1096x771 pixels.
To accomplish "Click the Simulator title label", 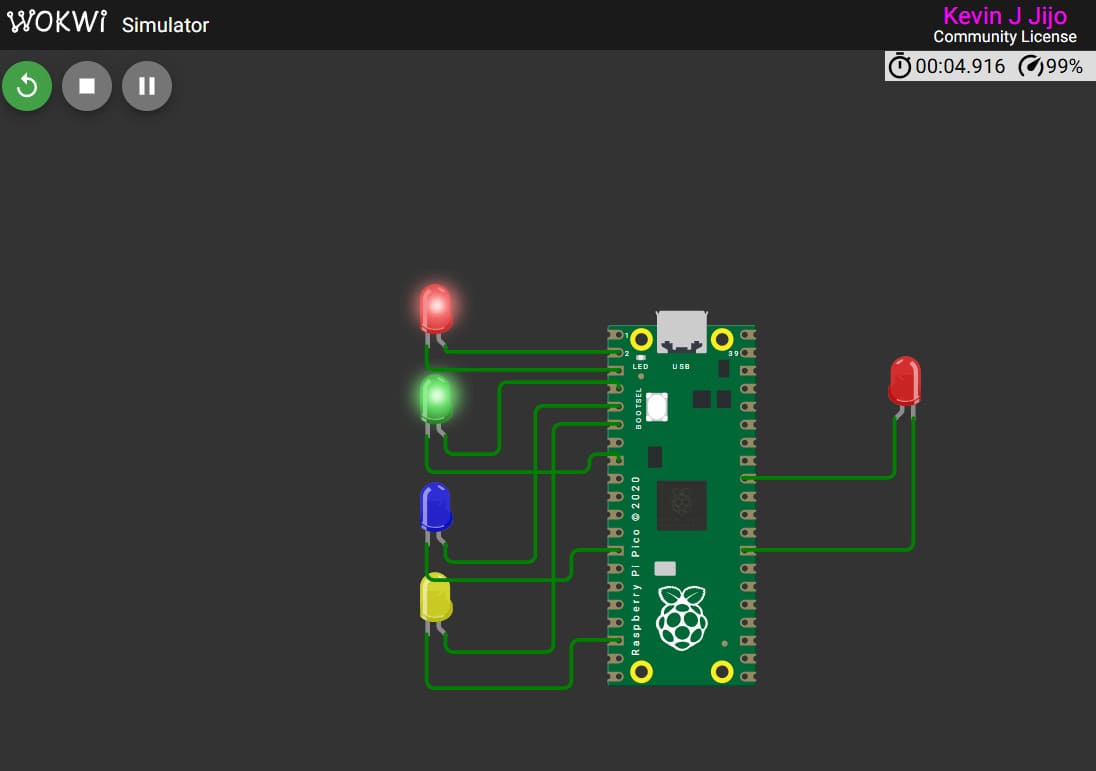I will pos(165,26).
